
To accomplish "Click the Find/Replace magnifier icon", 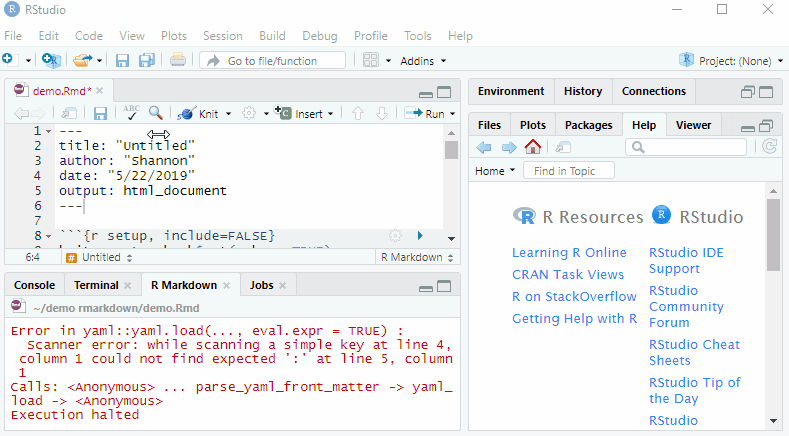I will (x=155, y=113).
